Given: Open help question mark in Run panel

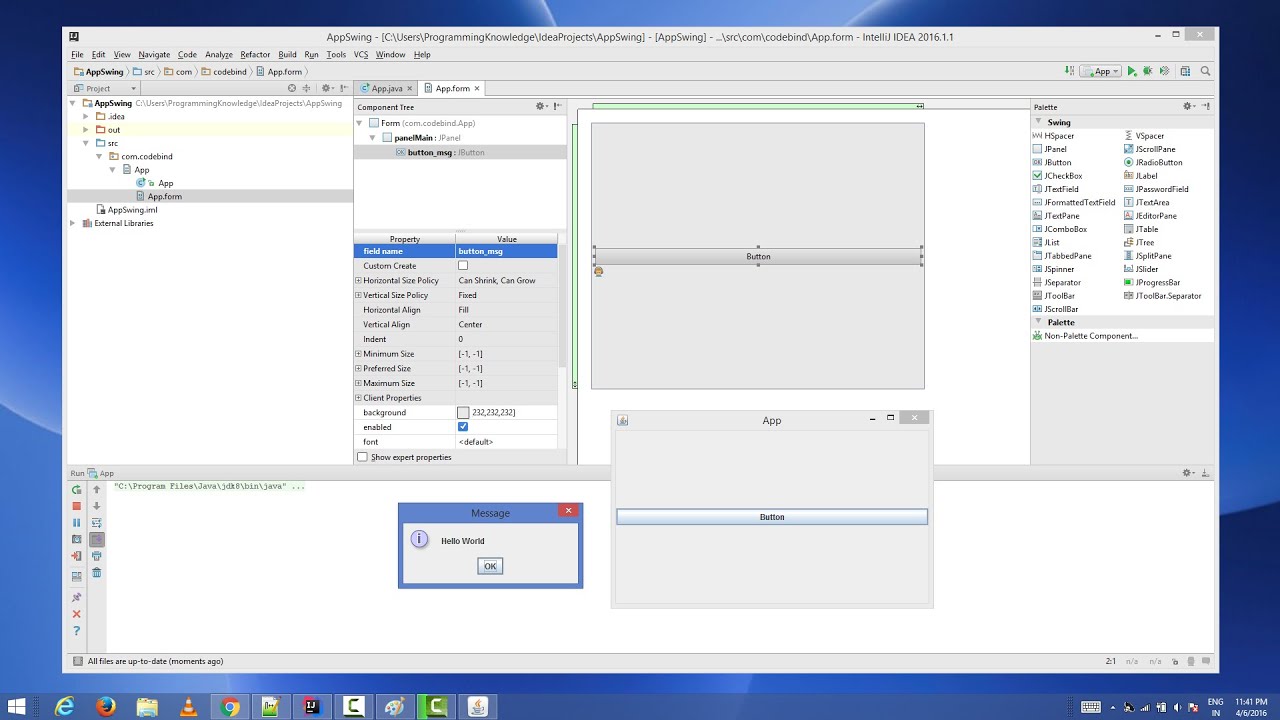Looking at the screenshot, I should [x=76, y=631].
